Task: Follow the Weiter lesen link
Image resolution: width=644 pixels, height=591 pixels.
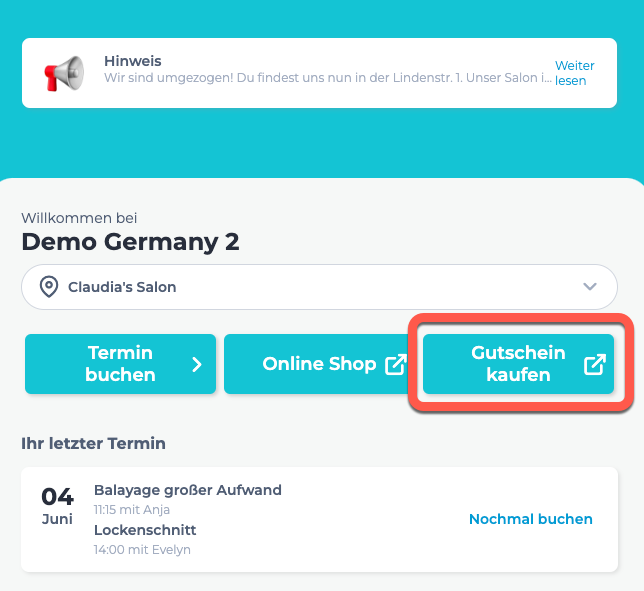Action: point(575,73)
